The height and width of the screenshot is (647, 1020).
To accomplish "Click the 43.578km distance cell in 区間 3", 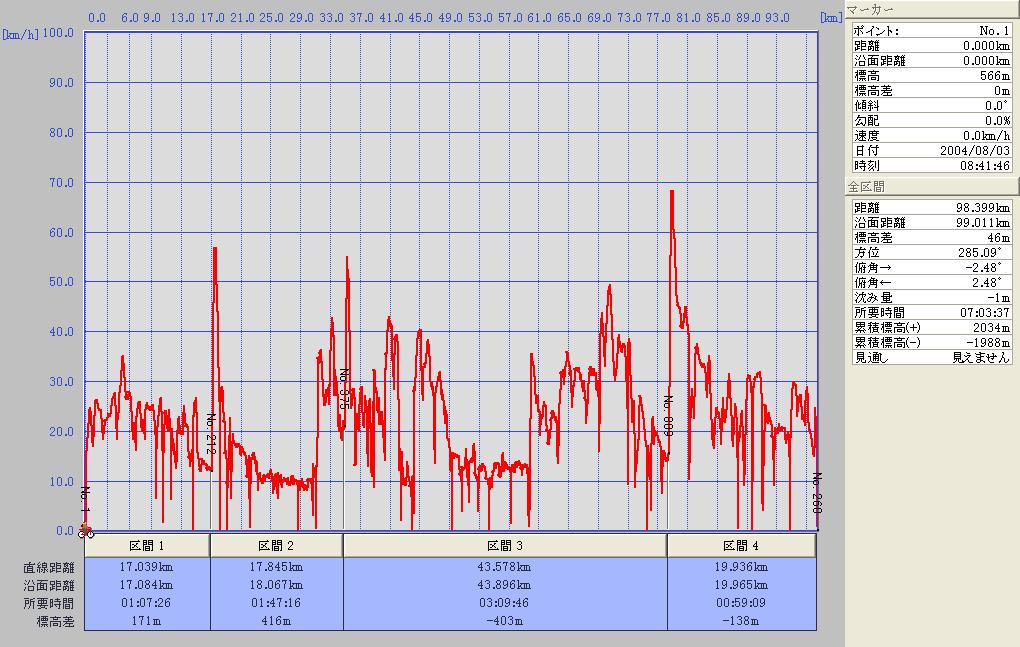I will pos(505,568).
